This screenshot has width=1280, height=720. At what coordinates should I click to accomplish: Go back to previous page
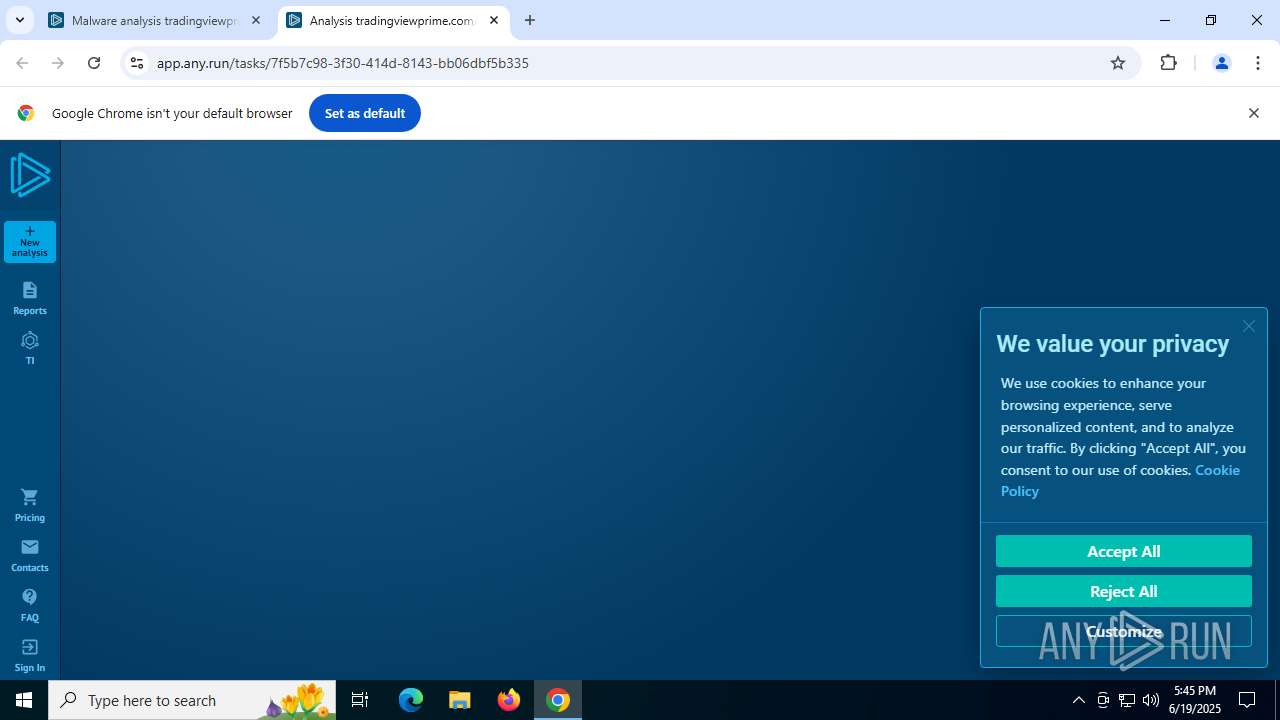point(22,63)
